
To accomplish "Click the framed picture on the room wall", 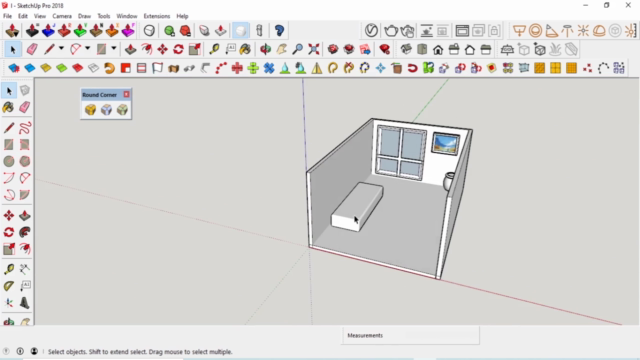I will tap(445, 144).
